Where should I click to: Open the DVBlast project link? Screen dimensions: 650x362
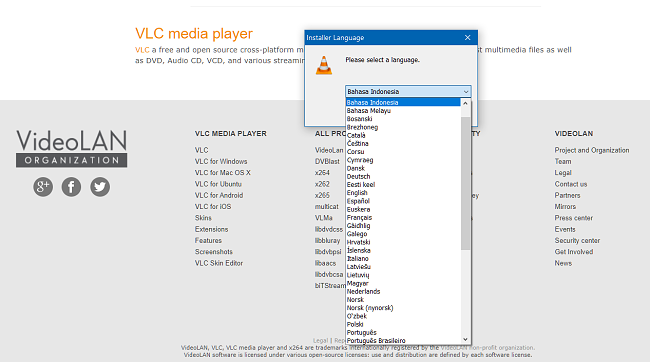(327, 162)
